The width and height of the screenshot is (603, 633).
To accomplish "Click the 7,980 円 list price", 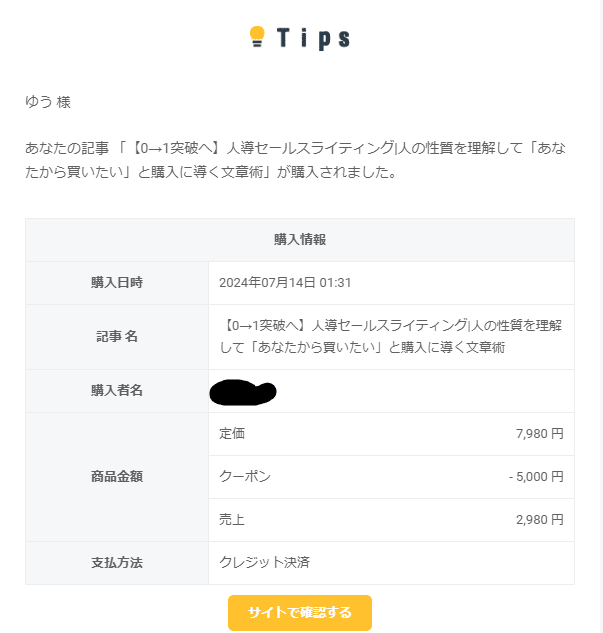I will coord(540,434).
